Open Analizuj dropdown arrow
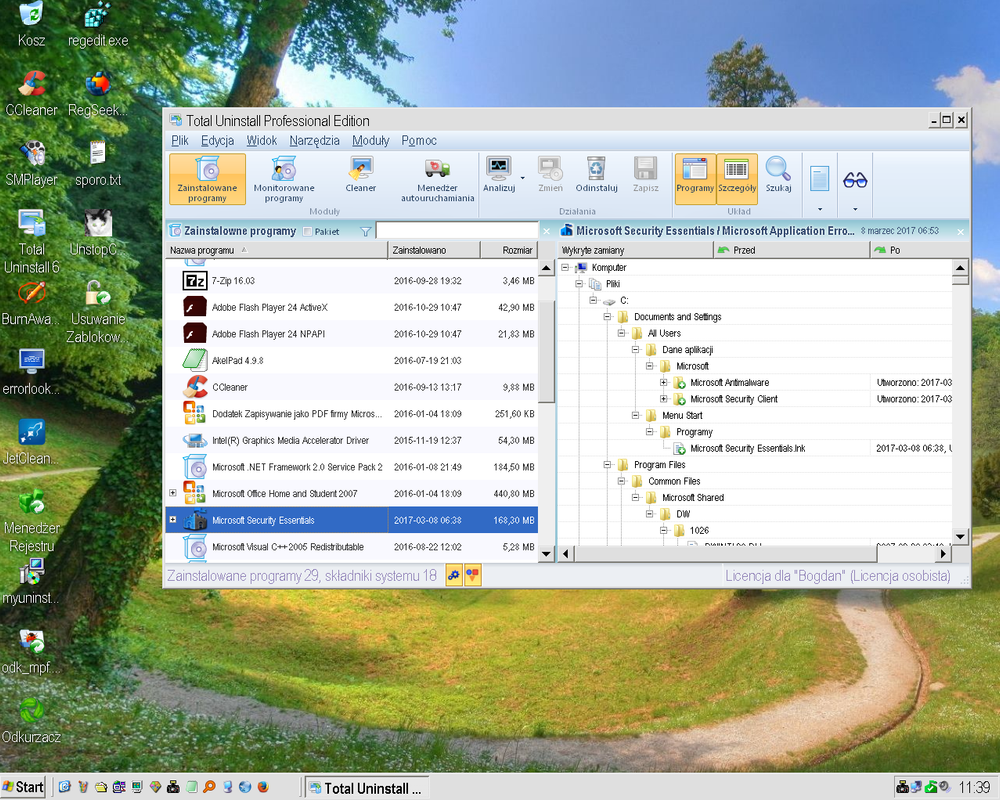The image size is (1000, 800). point(522,178)
